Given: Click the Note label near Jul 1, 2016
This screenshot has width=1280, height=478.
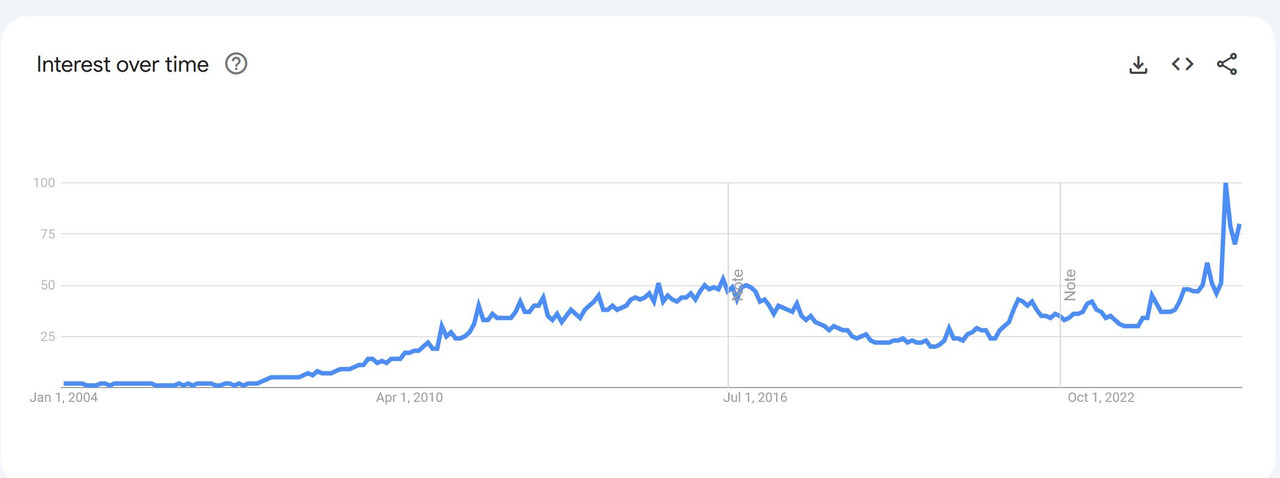Looking at the screenshot, I should 738,285.
